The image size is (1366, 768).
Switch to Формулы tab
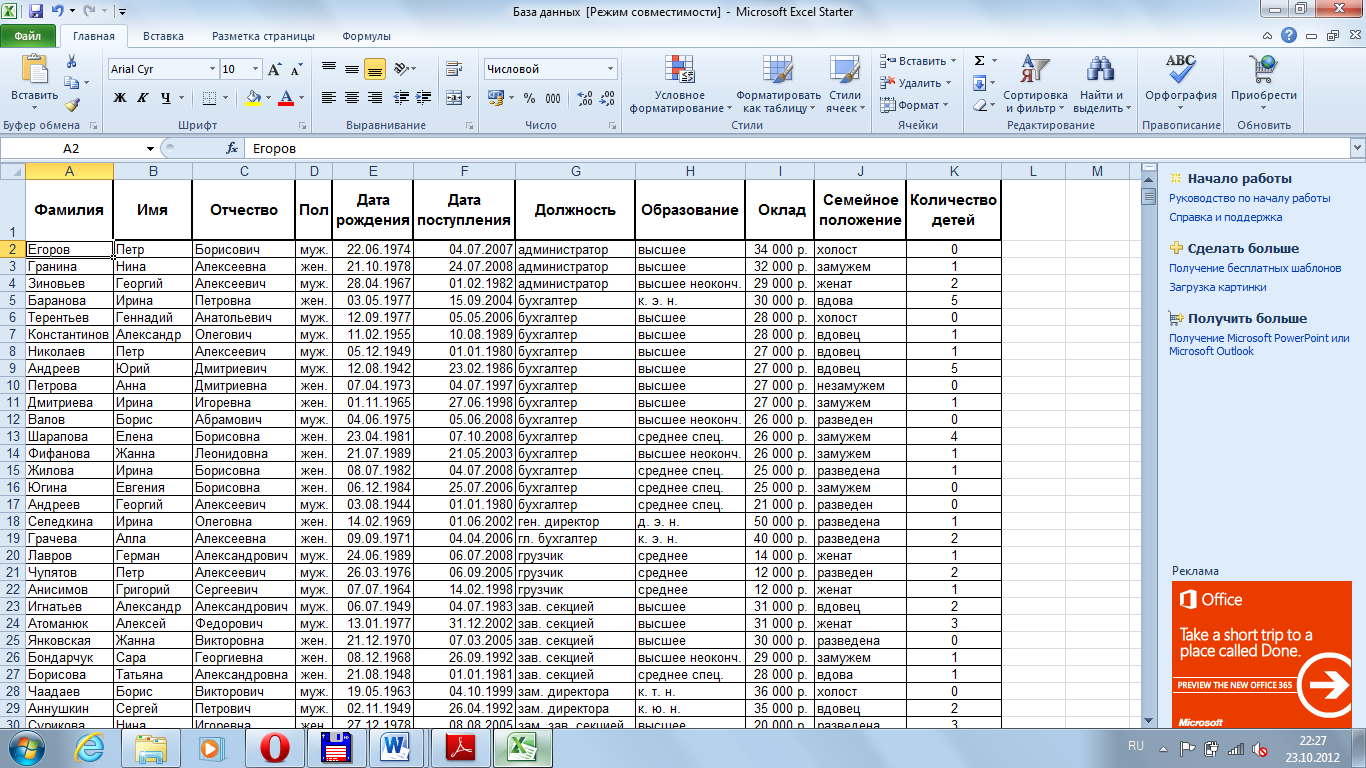click(x=366, y=36)
